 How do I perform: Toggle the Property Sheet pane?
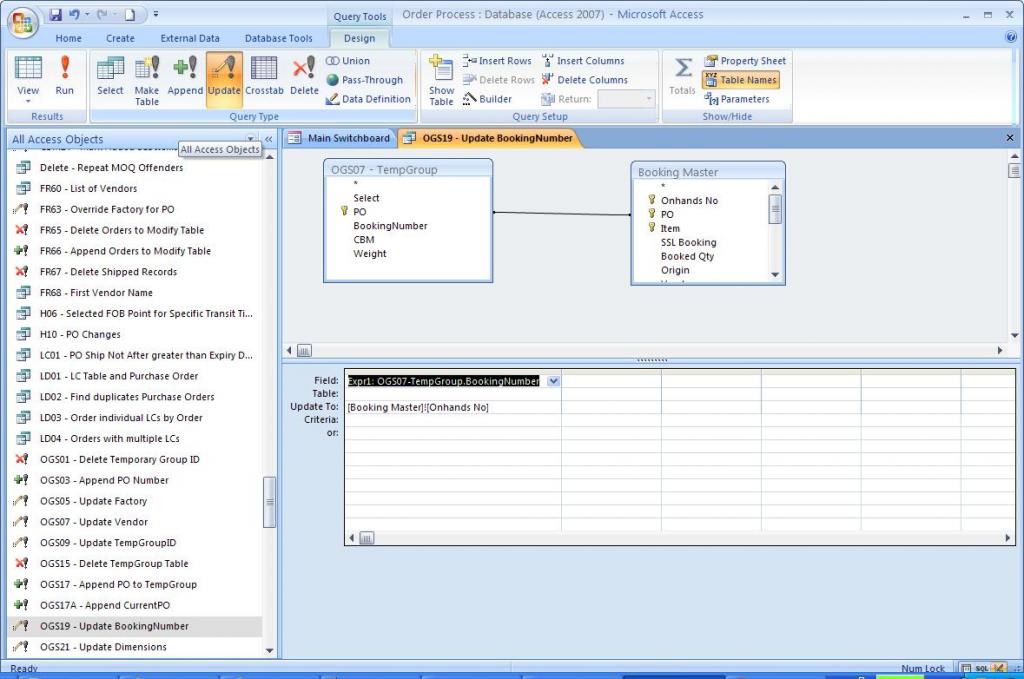(x=745, y=61)
